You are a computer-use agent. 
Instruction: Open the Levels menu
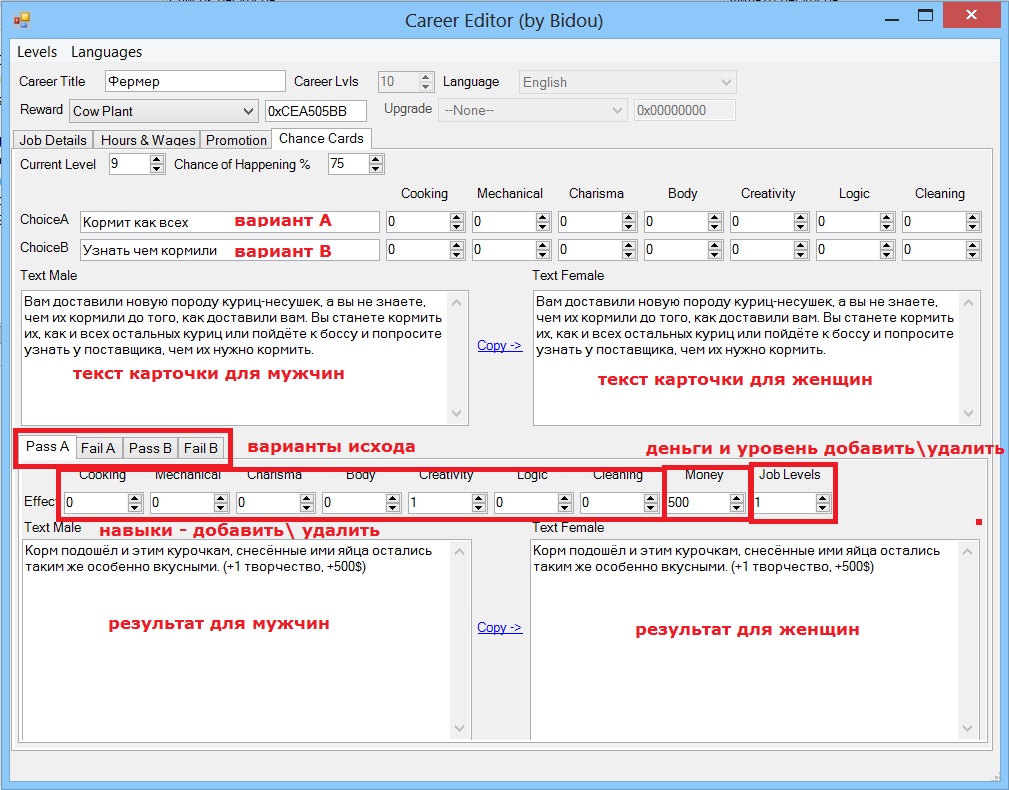[37, 52]
